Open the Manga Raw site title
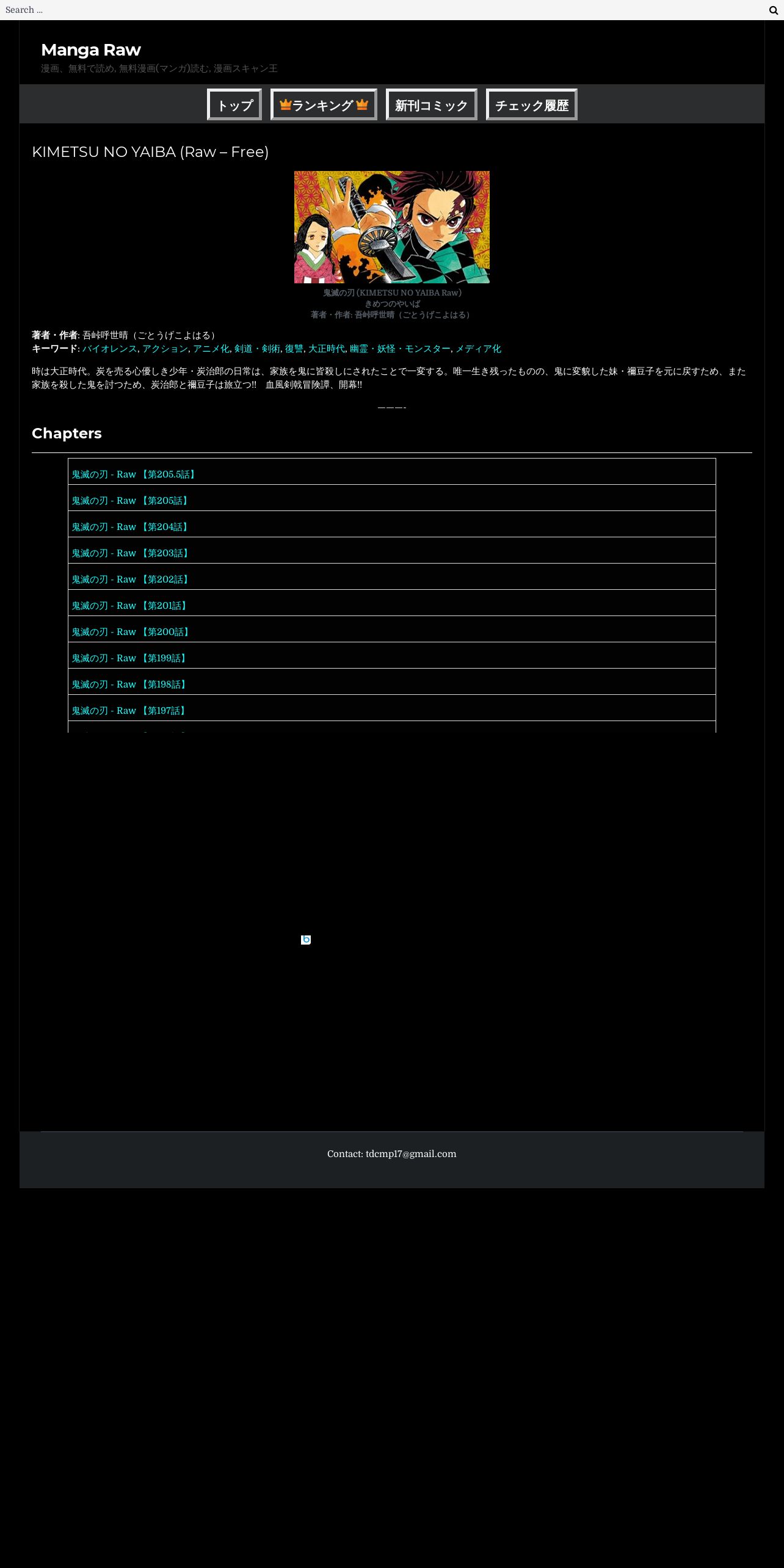The image size is (784, 1568). pyautogui.click(x=91, y=50)
